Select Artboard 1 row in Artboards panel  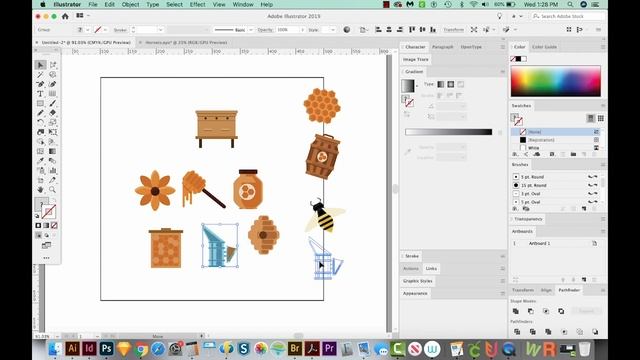[x=555, y=243]
